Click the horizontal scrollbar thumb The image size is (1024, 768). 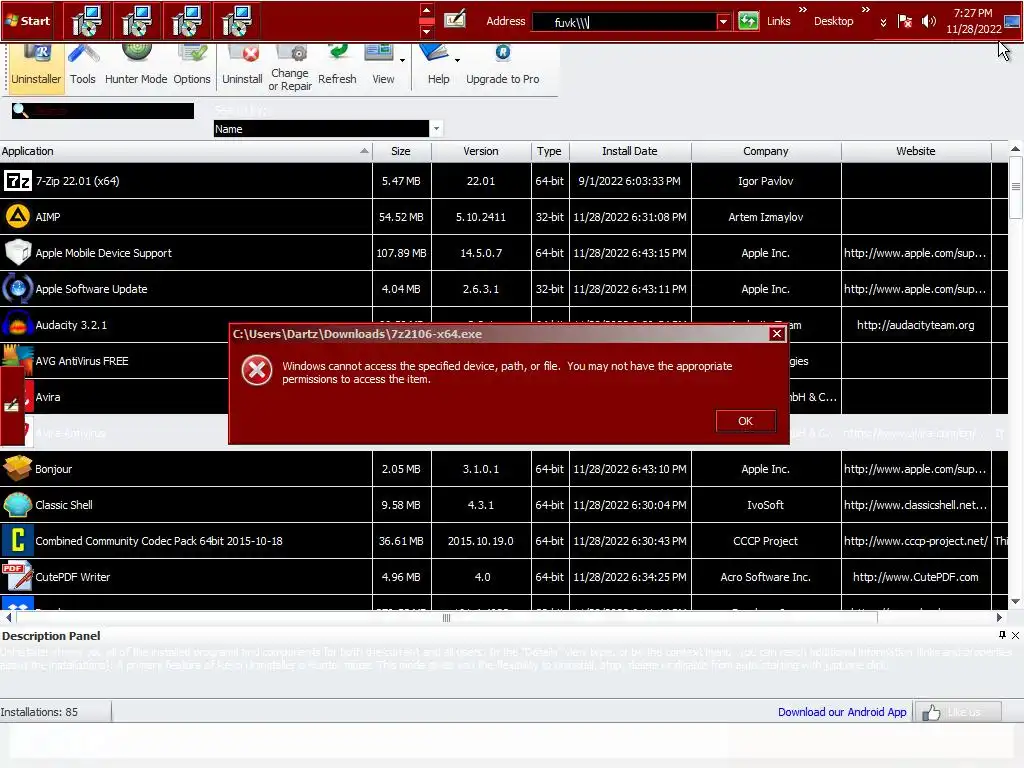446,617
